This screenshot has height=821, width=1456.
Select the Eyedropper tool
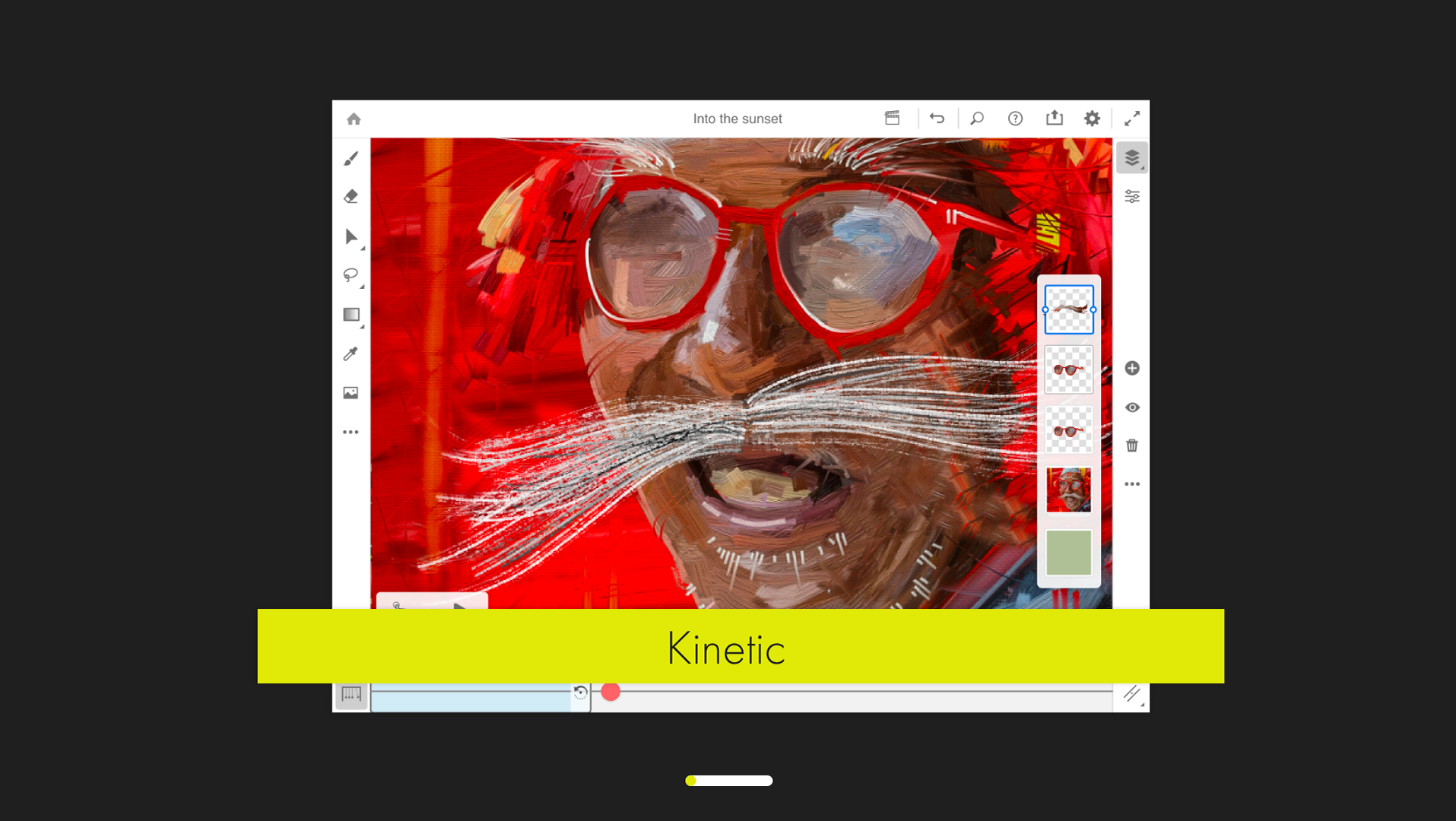tap(351, 353)
